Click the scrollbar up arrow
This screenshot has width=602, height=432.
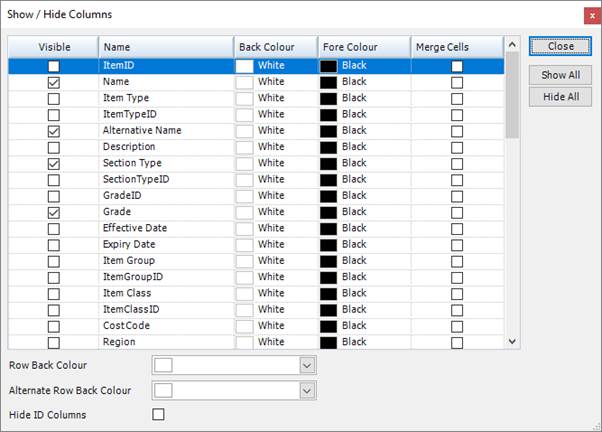coord(513,45)
